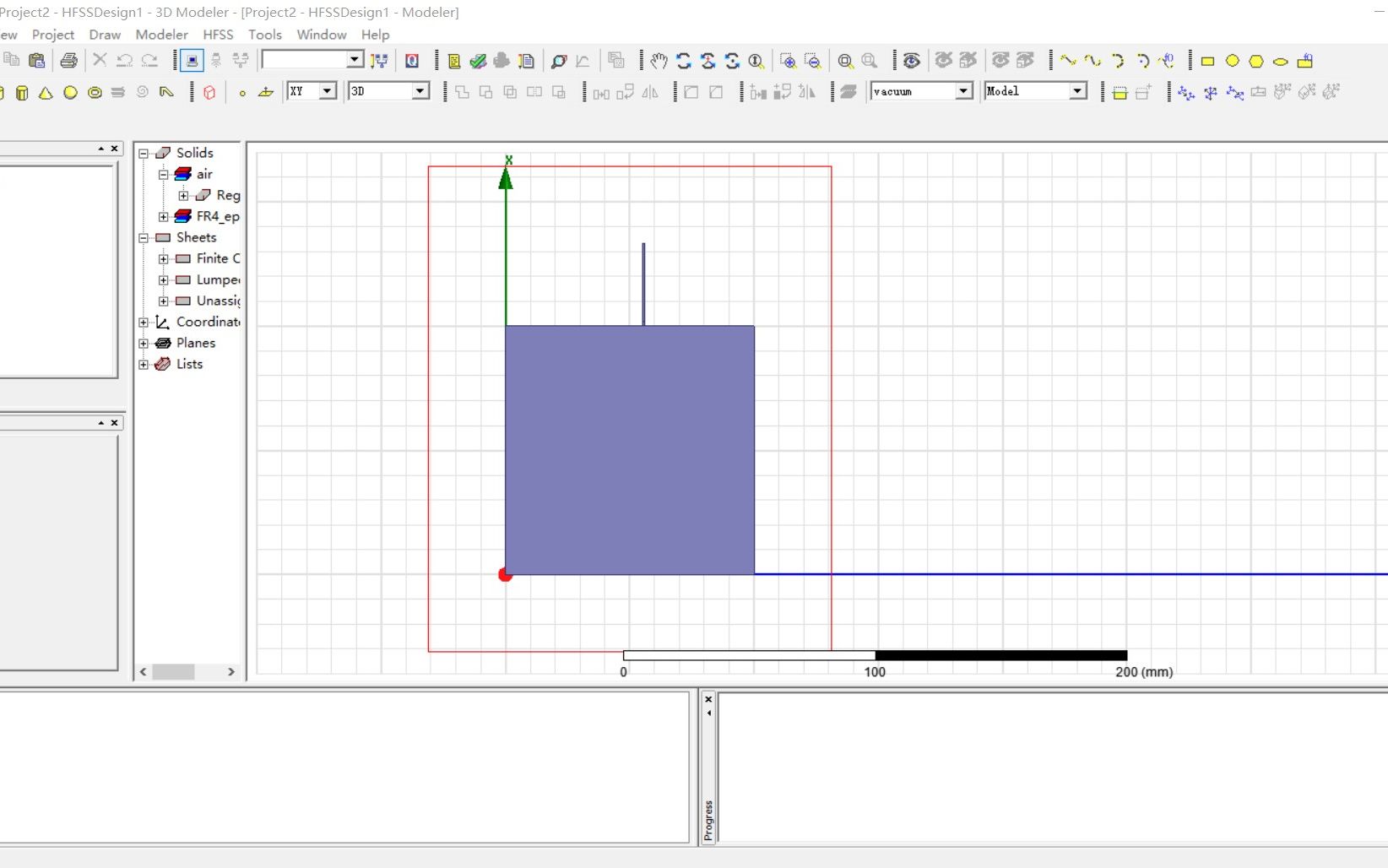The height and width of the screenshot is (868, 1388).
Task: Open the Help menu
Action: point(376,35)
